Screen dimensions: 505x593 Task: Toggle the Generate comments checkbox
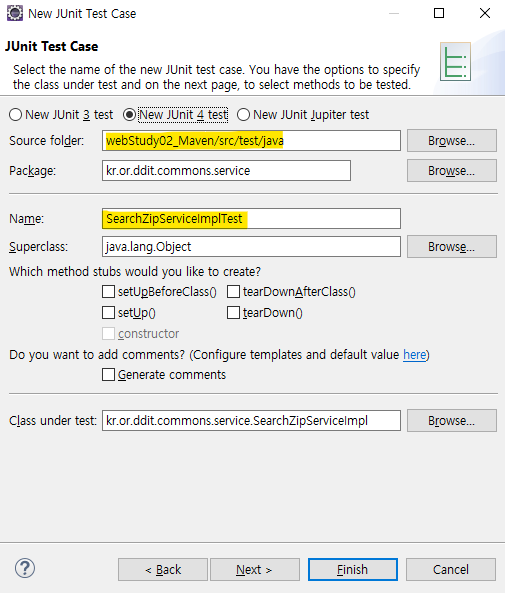pos(109,375)
